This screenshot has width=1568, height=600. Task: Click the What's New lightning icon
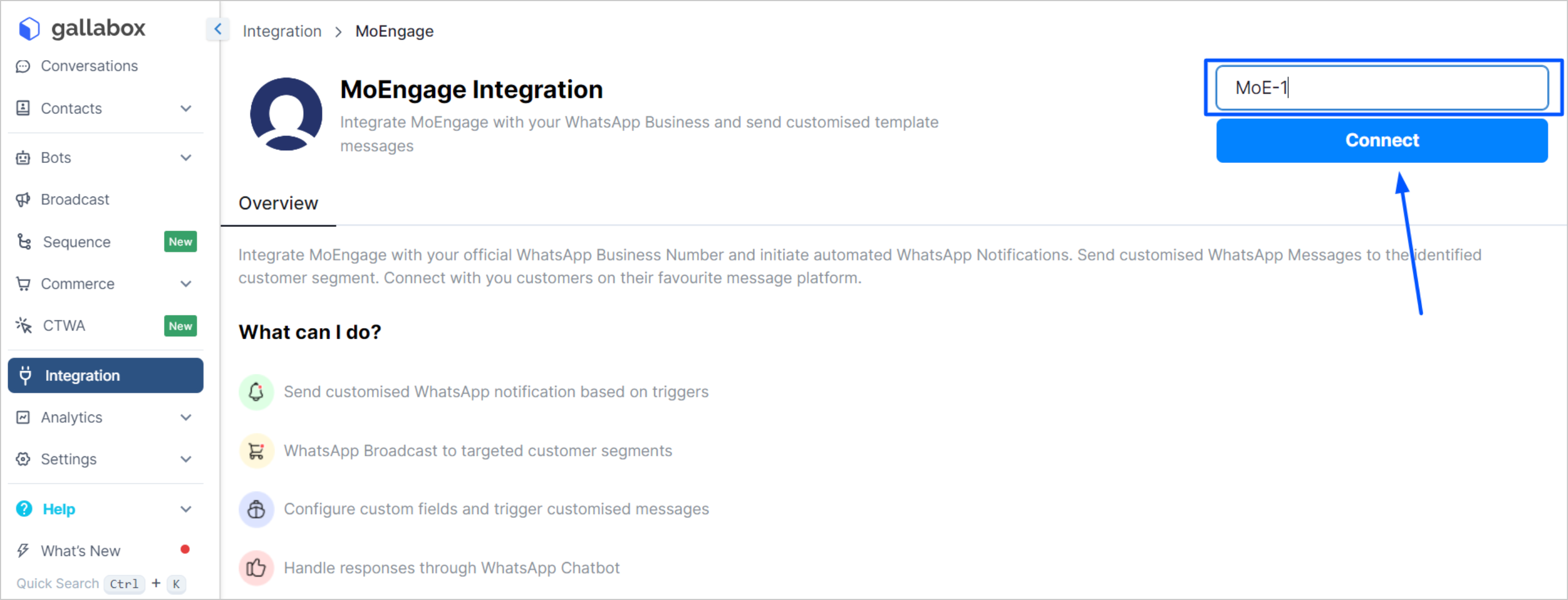pos(23,550)
